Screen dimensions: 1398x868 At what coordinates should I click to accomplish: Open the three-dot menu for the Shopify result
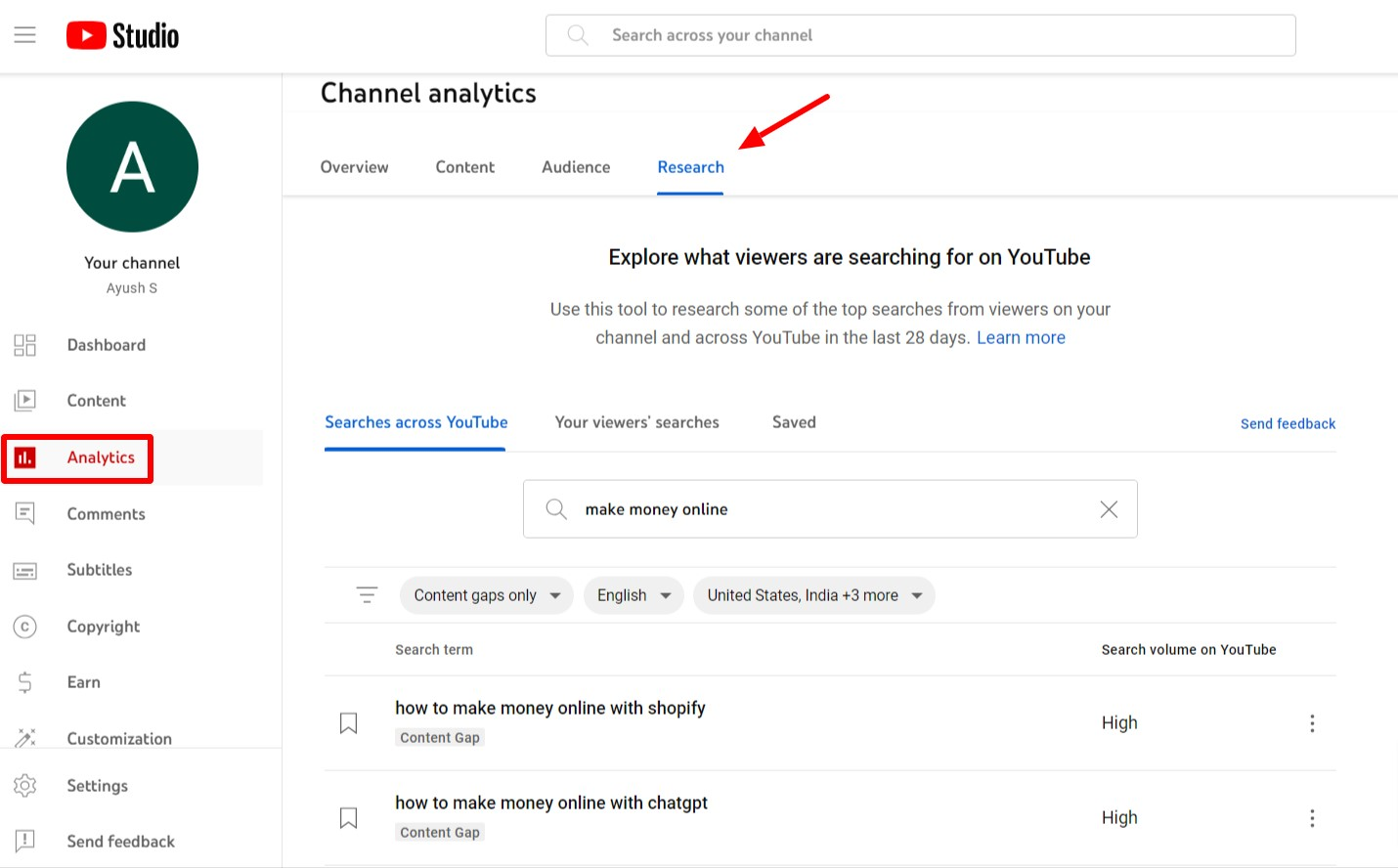click(x=1312, y=721)
